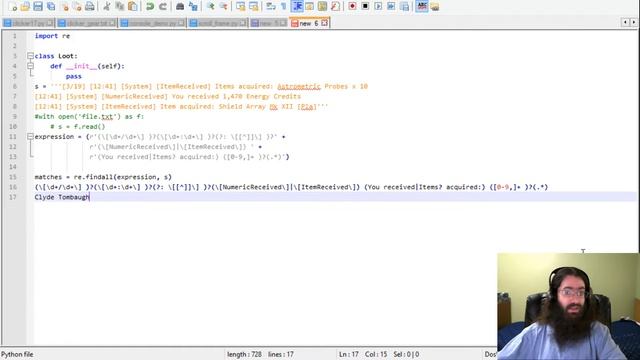Viewport: 640px width, 360px height.
Task: Toggle synchronize horizontal scrolling icon
Action: click(x=253, y=7)
